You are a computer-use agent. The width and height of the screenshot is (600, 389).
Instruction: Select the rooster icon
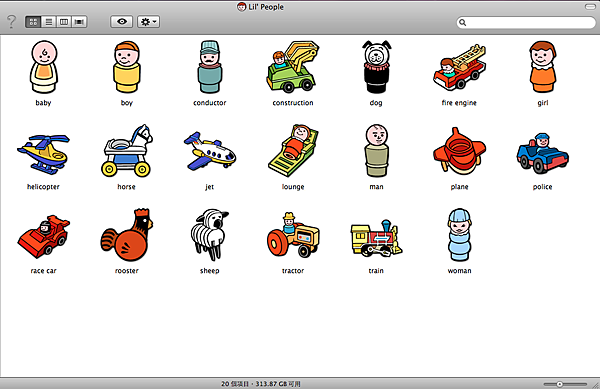coord(127,235)
